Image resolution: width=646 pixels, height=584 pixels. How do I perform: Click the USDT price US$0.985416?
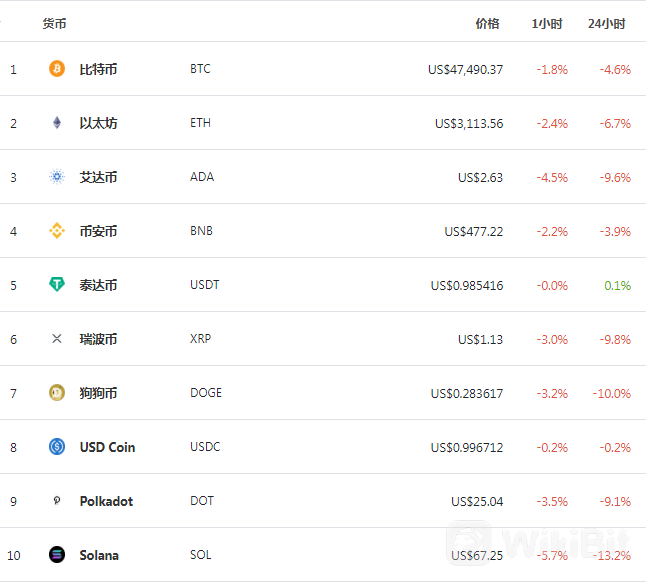467,285
